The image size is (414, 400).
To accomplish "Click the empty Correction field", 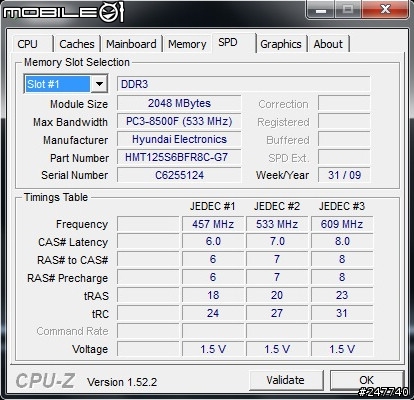I will [x=344, y=103].
